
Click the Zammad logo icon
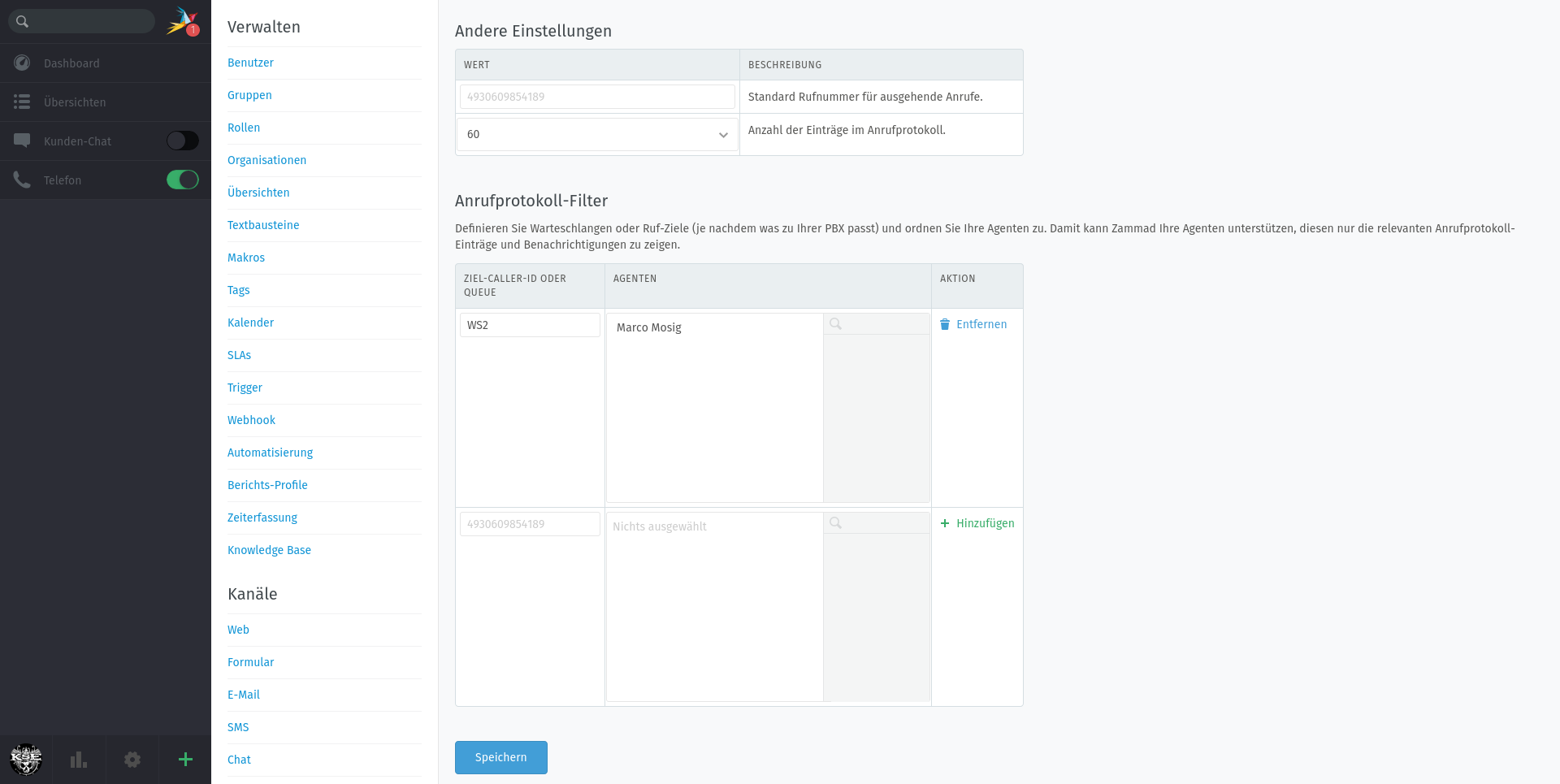pyautogui.click(x=182, y=21)
